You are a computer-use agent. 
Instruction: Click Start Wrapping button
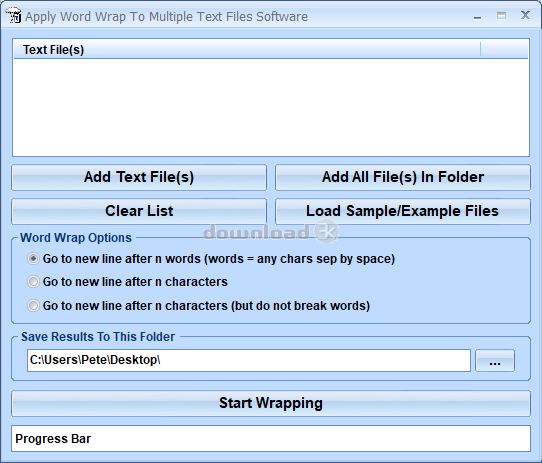pyautogui.click(x=271, y=404)
